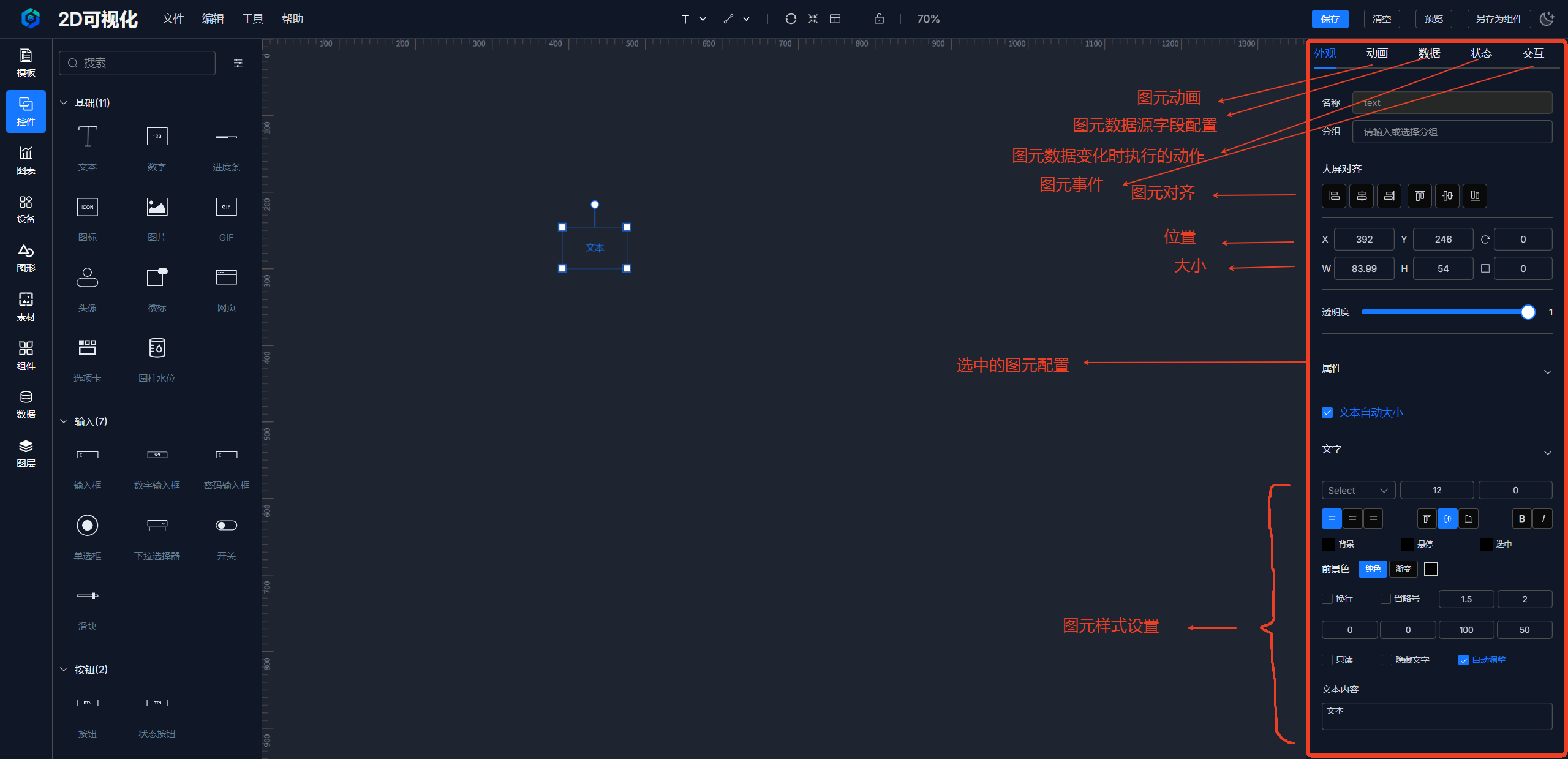Switch to the 动画 animation tab

pos(1377,53)
